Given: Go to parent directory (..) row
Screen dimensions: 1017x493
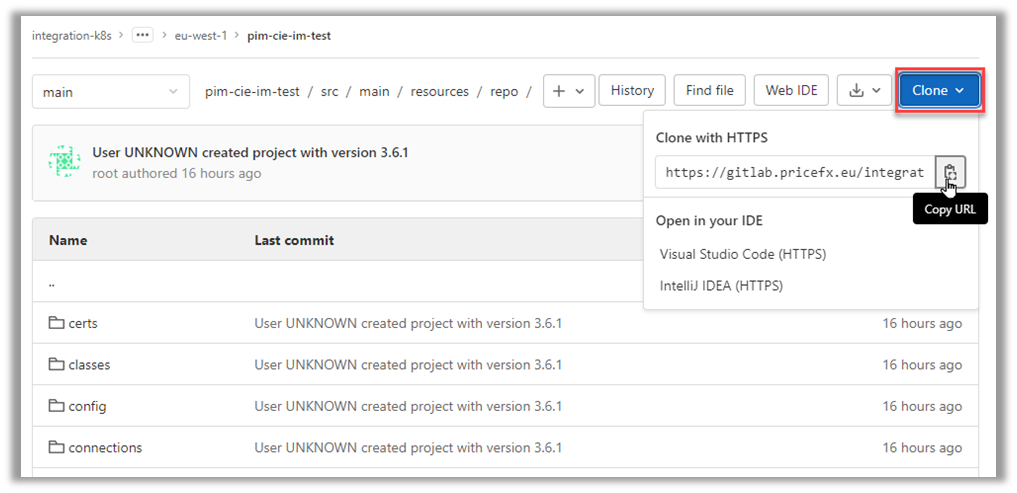Looking at the screenshot, I should click(x=52, y=282).
